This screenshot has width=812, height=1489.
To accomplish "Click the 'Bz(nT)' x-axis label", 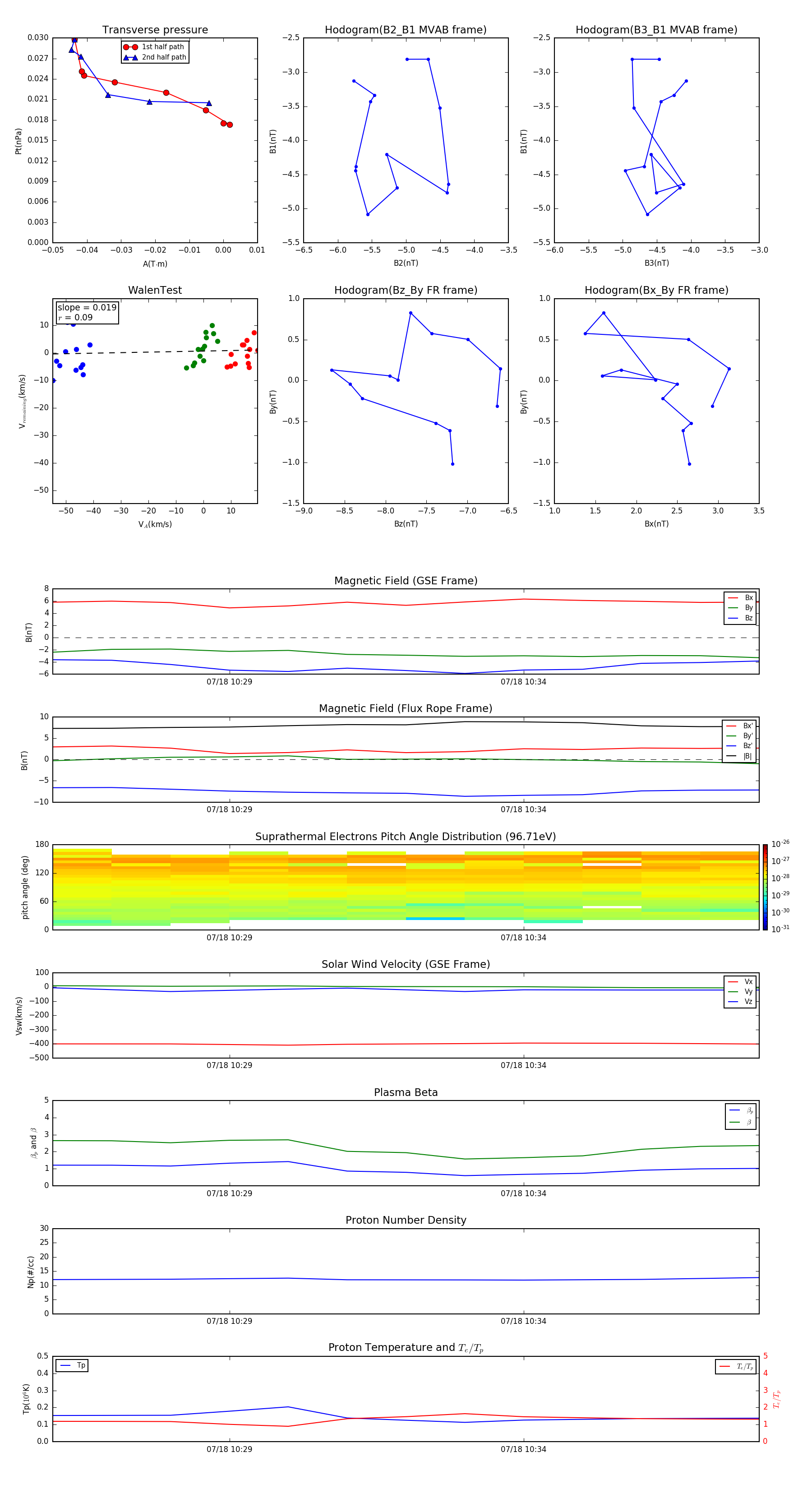I will pos(406,524).
